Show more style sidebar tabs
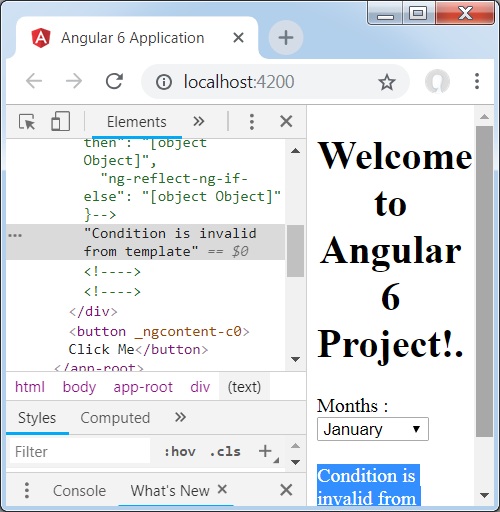 (180, 417)
